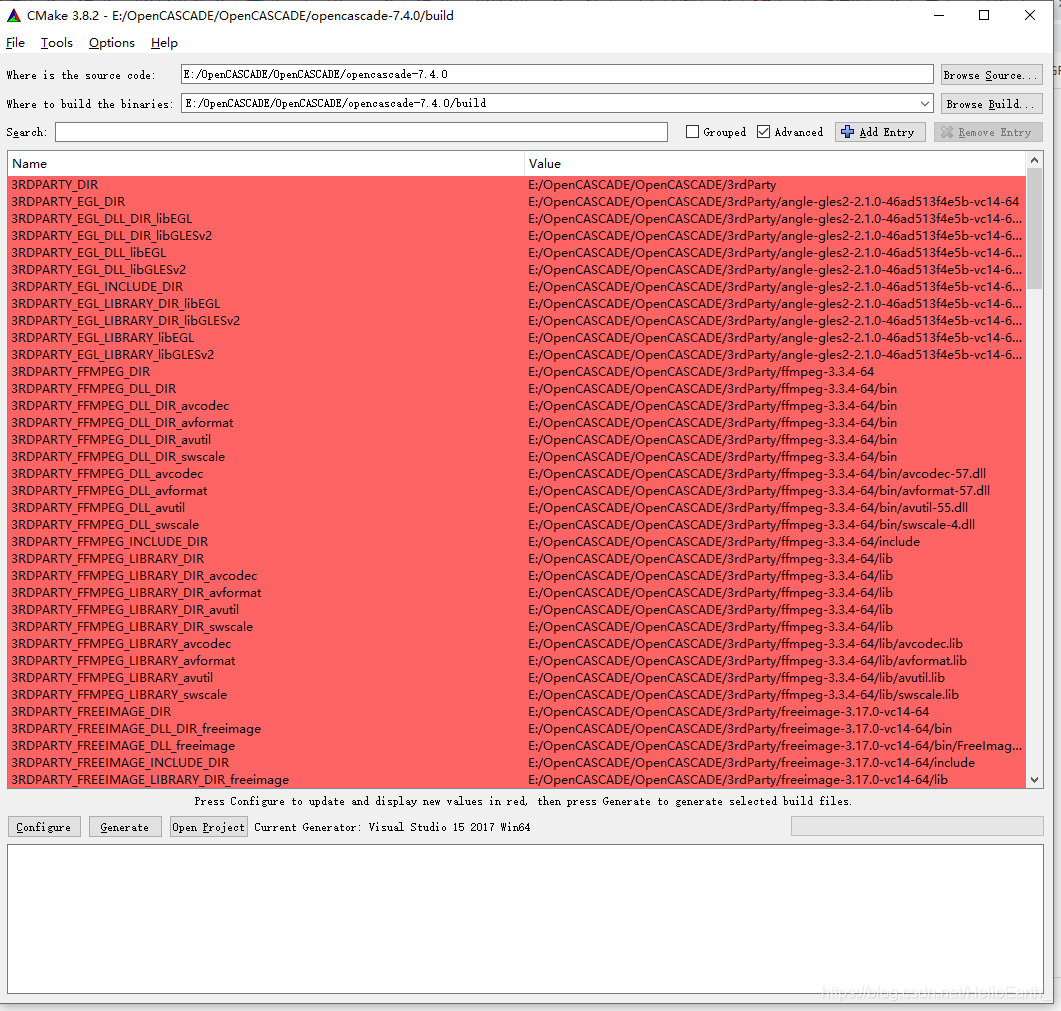Edit value ending lib/swscale.lib
This screenshot has height=1011, width=1061.
[744, 695]
